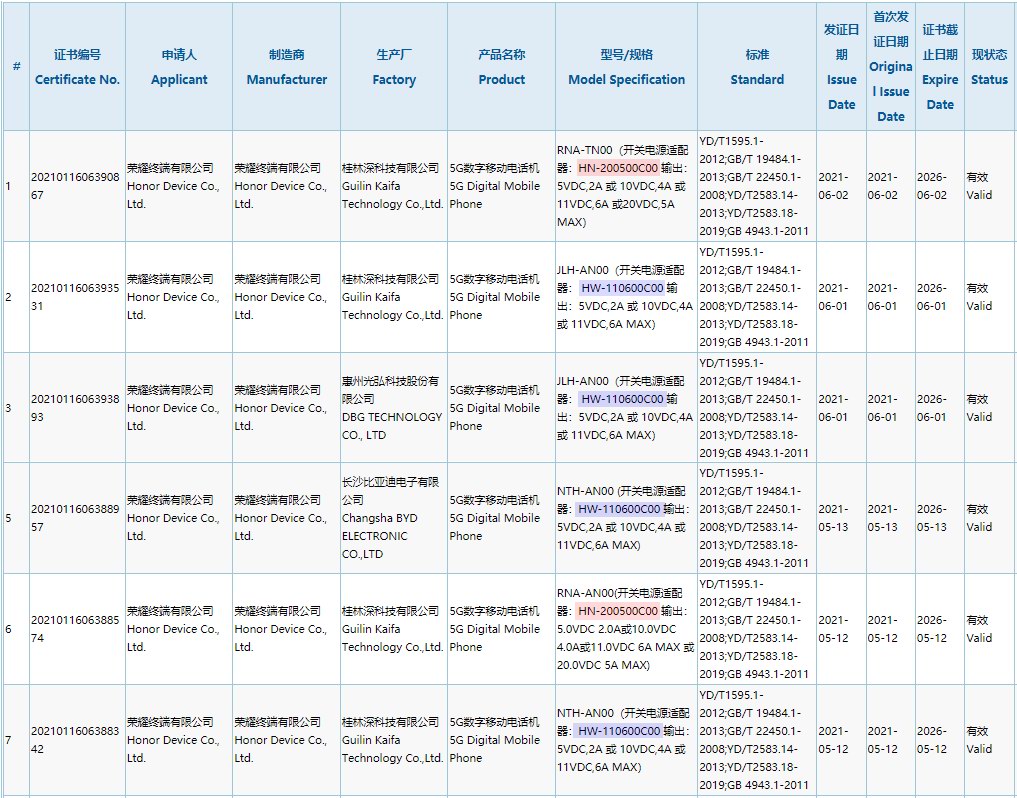Select the DBG TECHNOLOGY CO., LTD factory cell
This screenshot has height=798, width=1017.
point(393,408)
